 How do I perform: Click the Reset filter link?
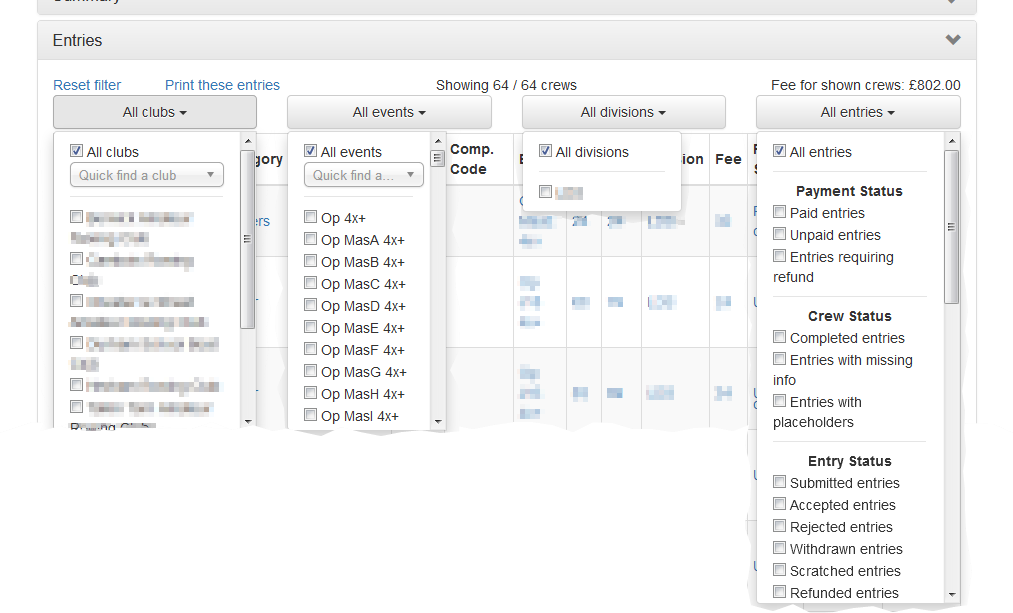(87, 85)
